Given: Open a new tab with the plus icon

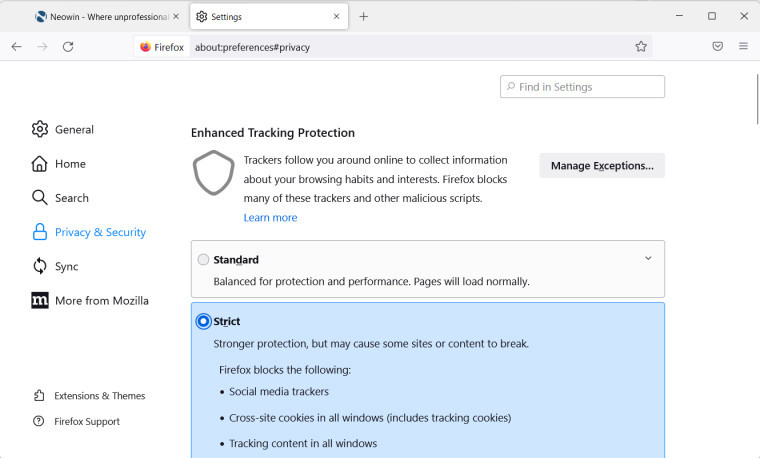Looking at the screenshot, I should click(x=363, y=16).
